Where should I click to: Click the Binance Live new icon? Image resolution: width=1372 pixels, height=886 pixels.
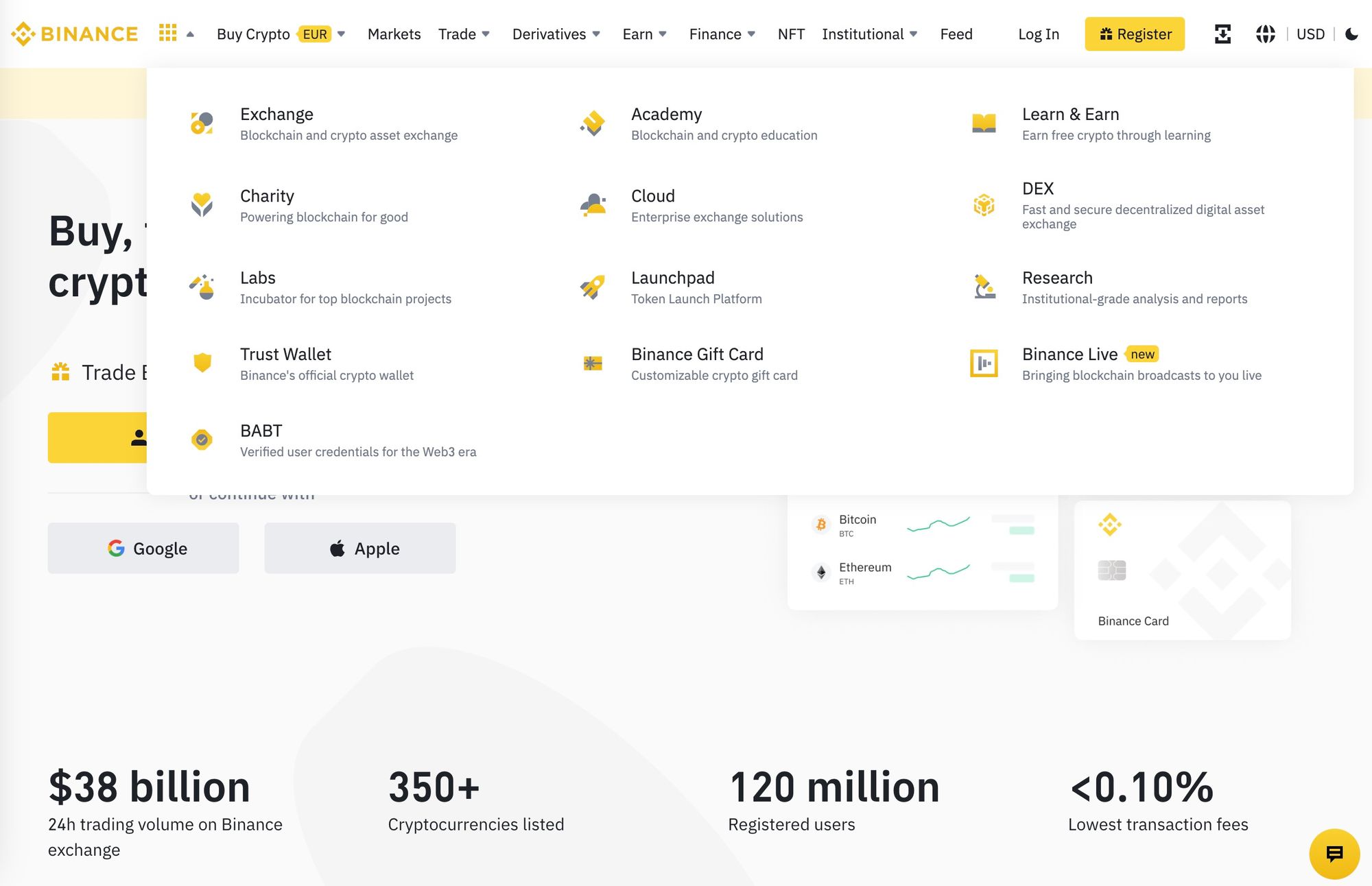984,362
